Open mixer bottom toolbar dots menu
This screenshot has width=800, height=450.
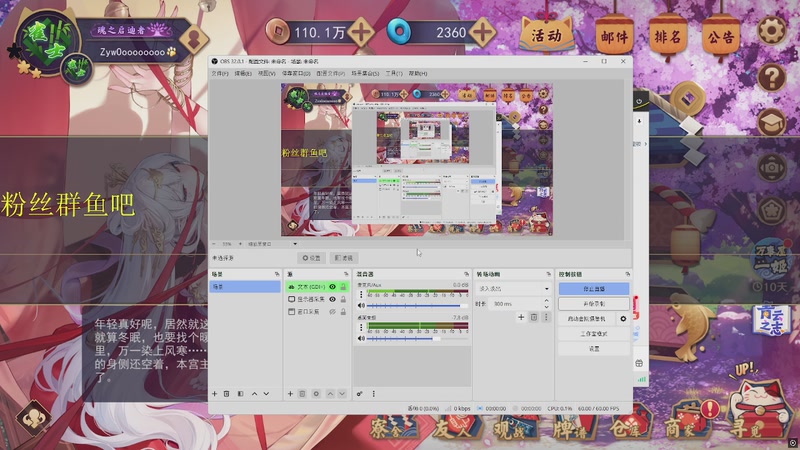coord(373,394)
